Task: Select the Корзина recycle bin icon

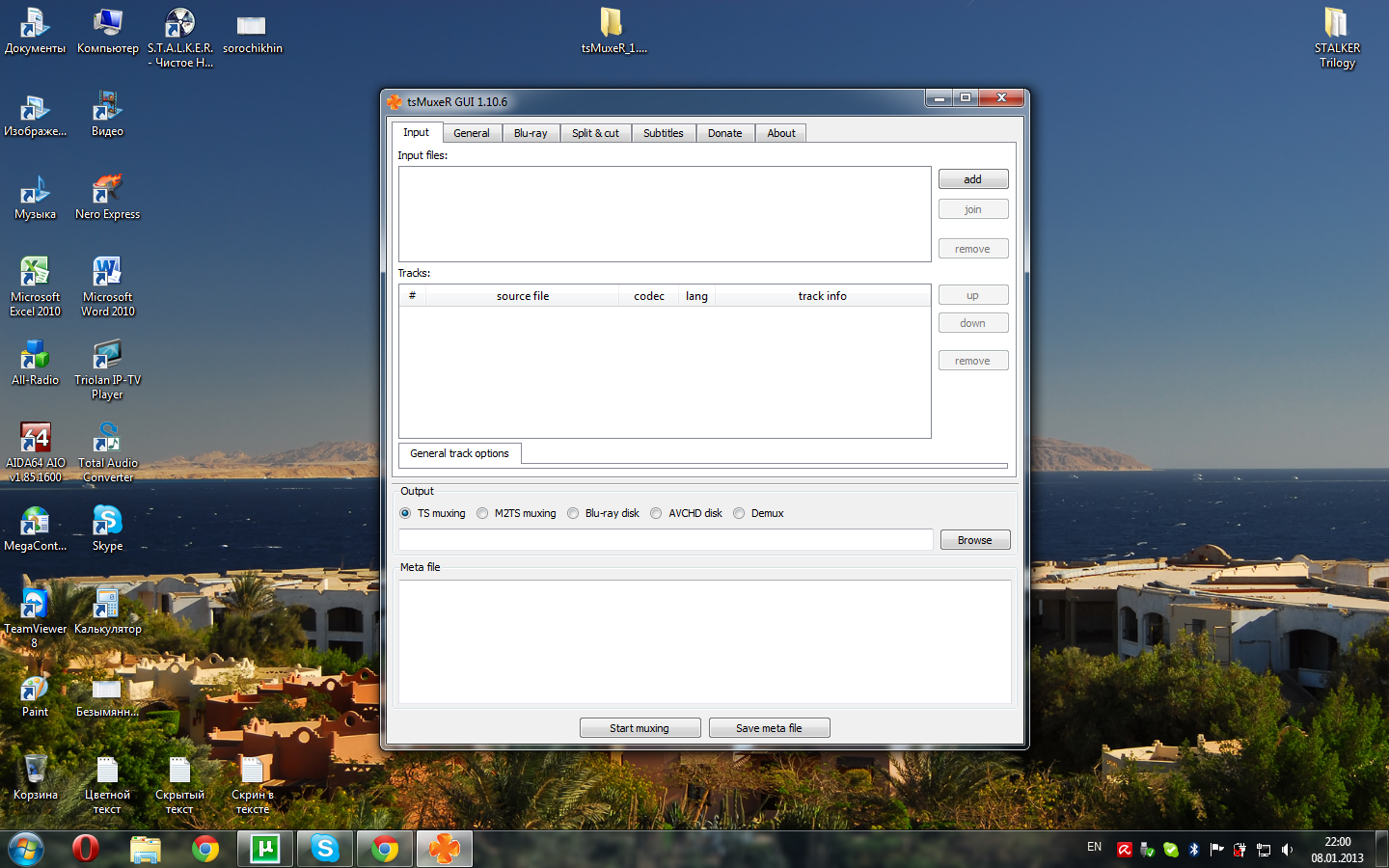Action: pyautogui.click(x=36, y=778)
